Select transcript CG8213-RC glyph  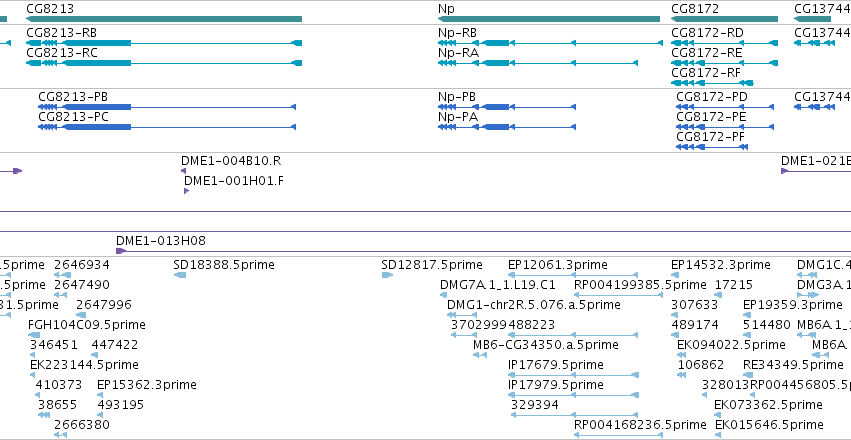click(x=164, y=63)
